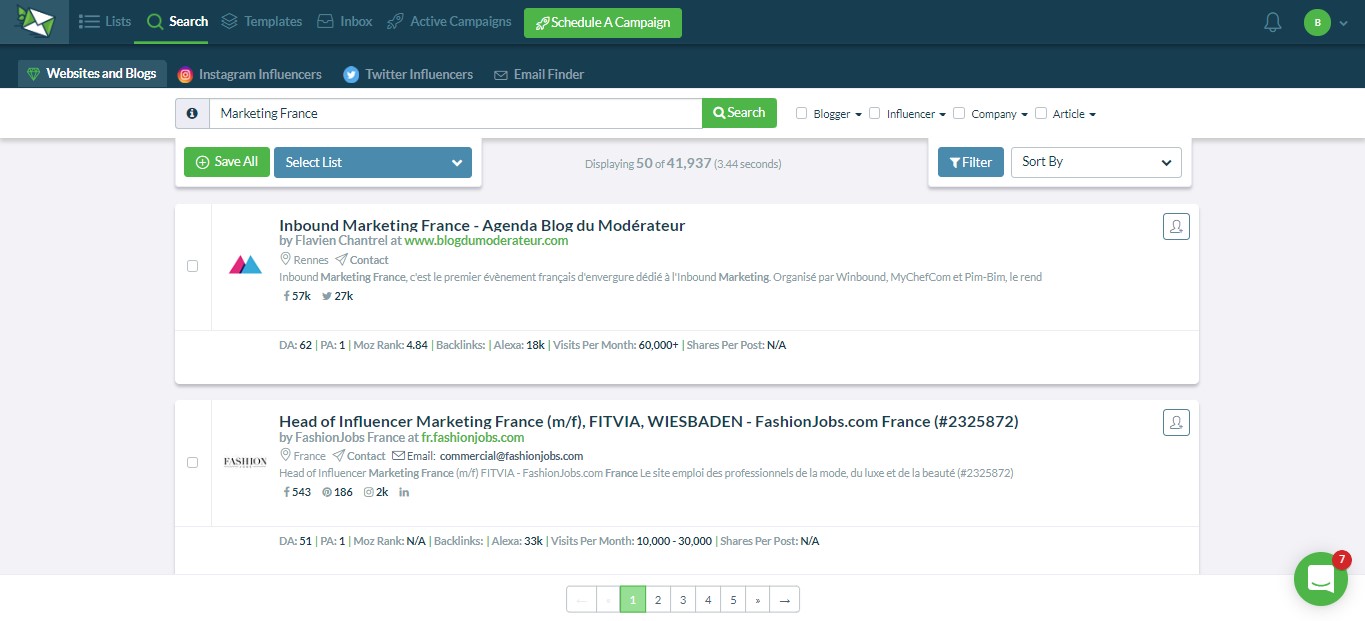Click current page 1 button
Image resolution: width=1365 pixels, height=621 pixels.
[x=633, y=600]
